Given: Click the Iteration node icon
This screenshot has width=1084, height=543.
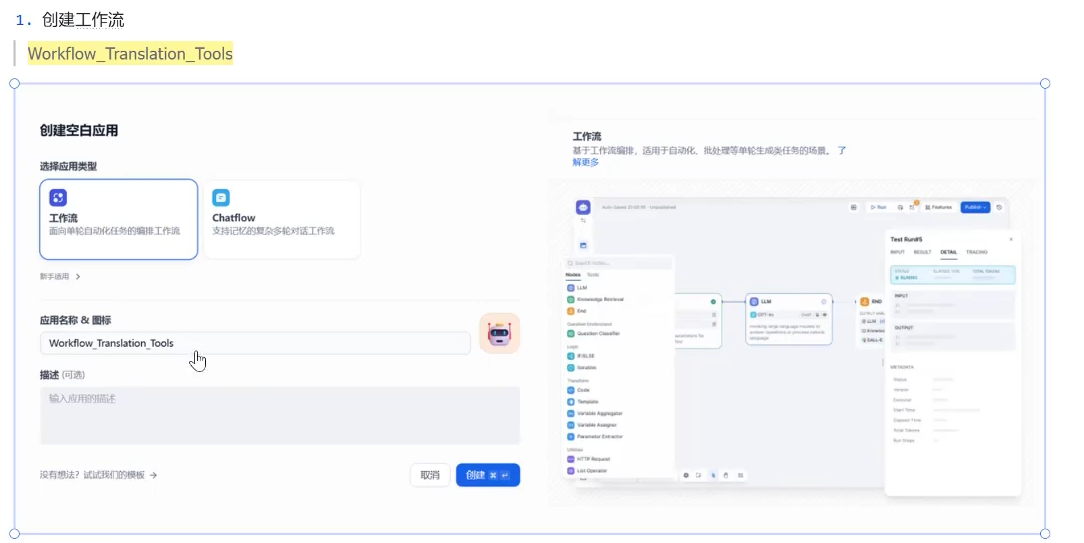Looking at the screenshot, I should (570, 368).
